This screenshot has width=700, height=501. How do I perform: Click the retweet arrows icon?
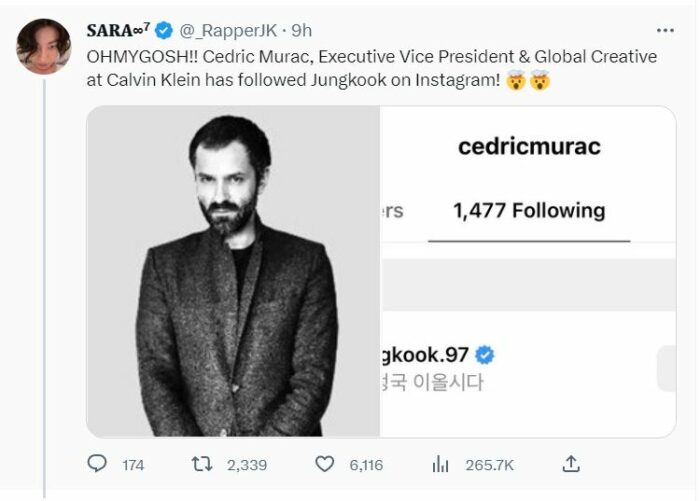202,464
